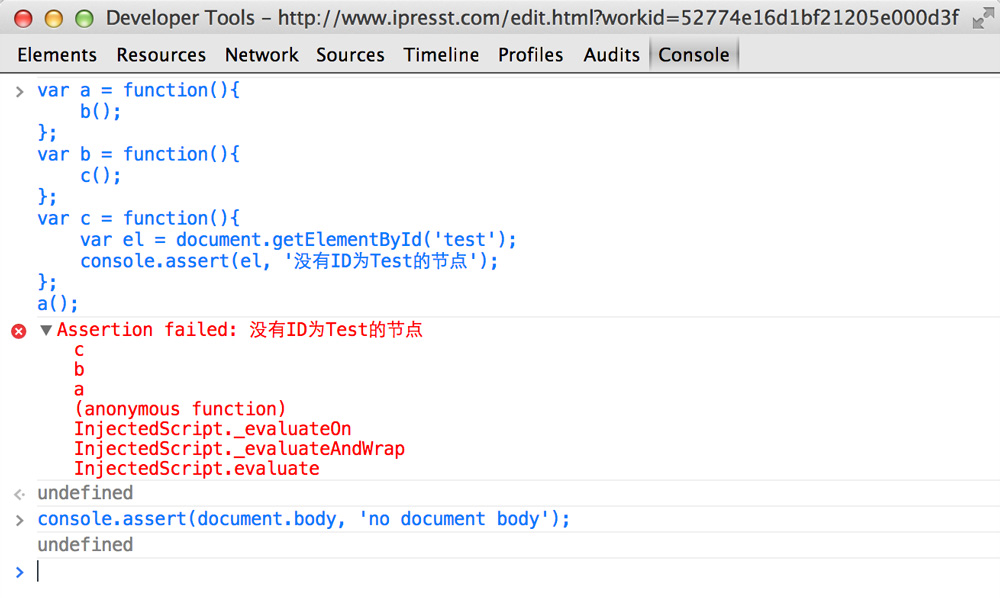The width and height of the screenshot is (1000, 598).
Task: Open the Network panel
Action: click(261, 54)
